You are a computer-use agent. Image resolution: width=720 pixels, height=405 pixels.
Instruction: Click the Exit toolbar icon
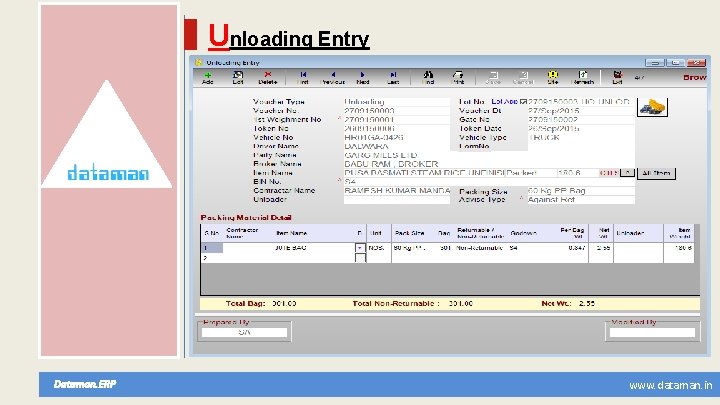pos(618,78)
